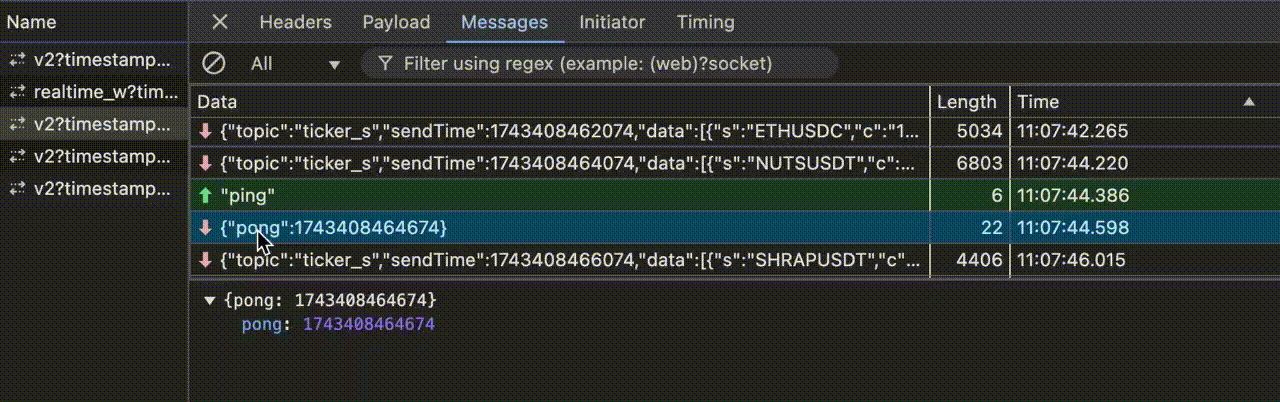Click the down arrow on SHRAPUSDT message
Viewport: 1280px width, 402px height.
pos(206,261)
